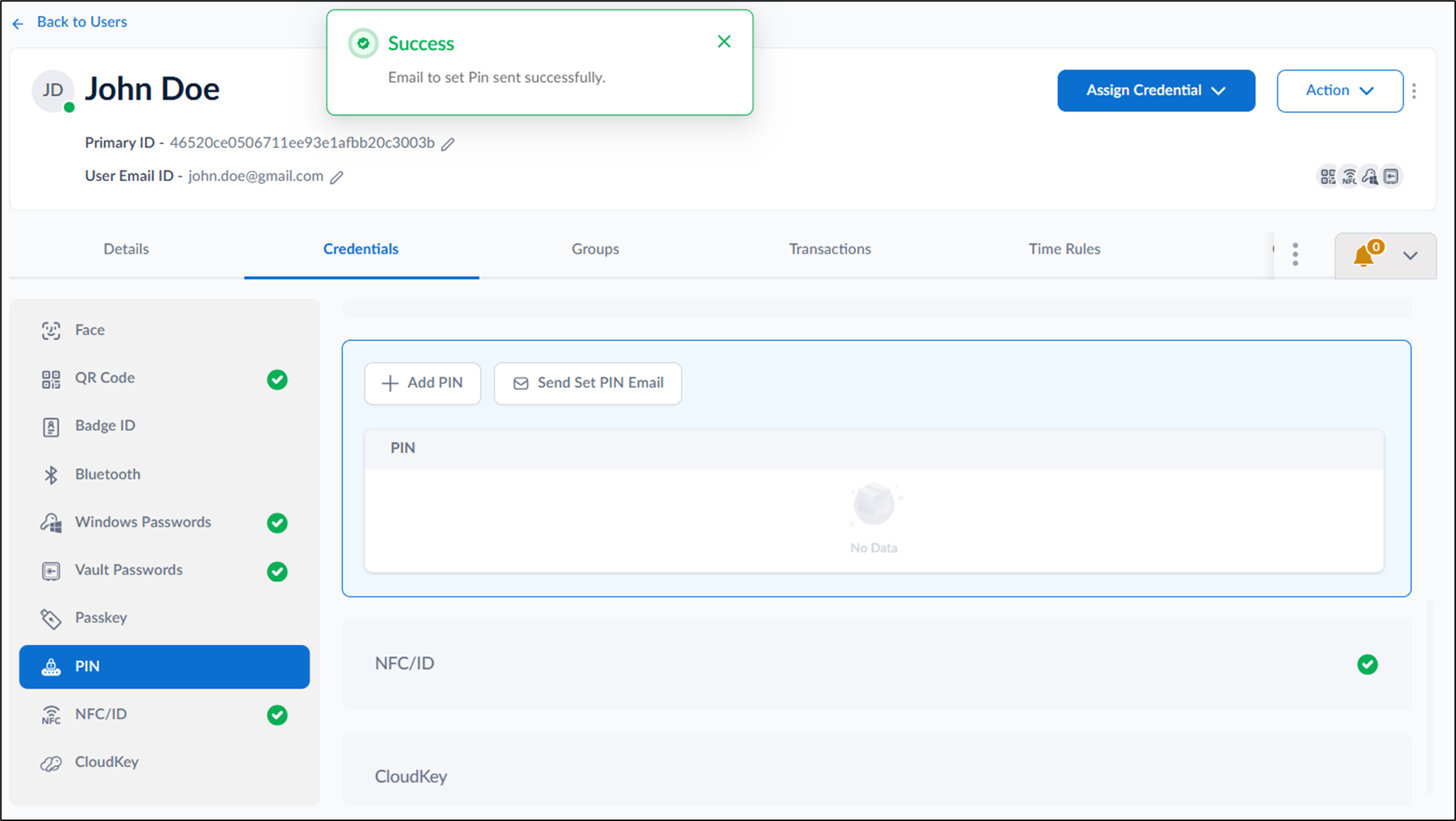Switch to the Details tab
The width and height of the screenshot is (1456, 821).
[127, 249]
